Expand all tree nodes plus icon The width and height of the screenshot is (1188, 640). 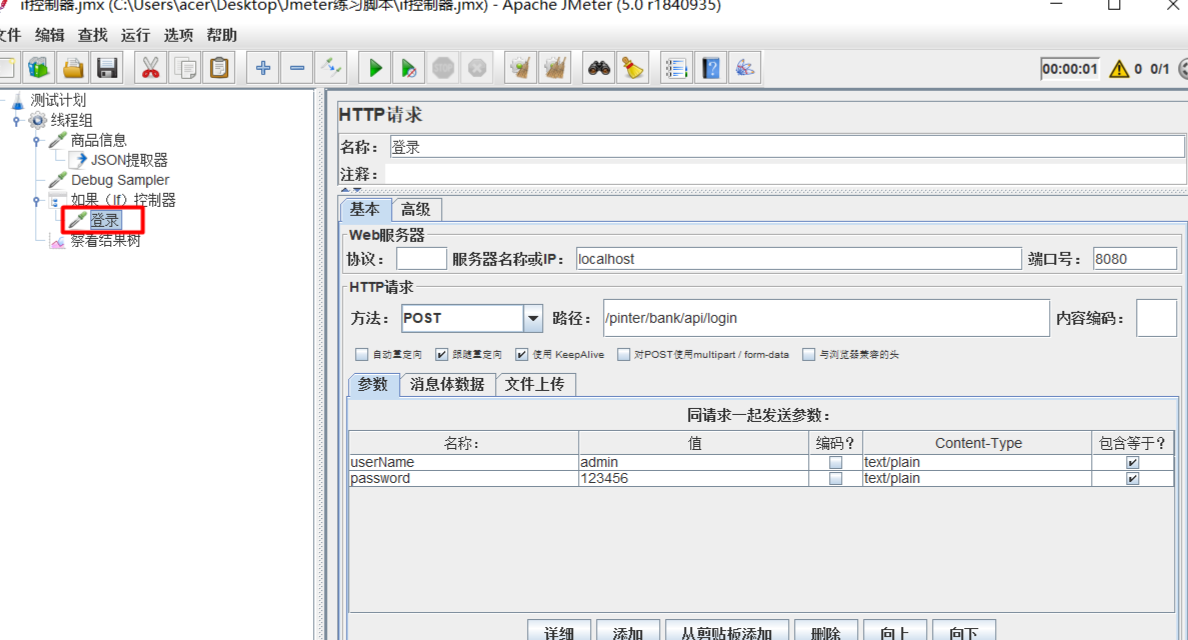click(x=263, y=68)
